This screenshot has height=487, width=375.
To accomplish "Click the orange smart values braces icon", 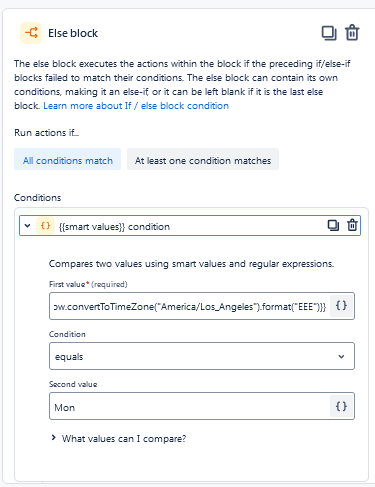I will tap(45, 226).
